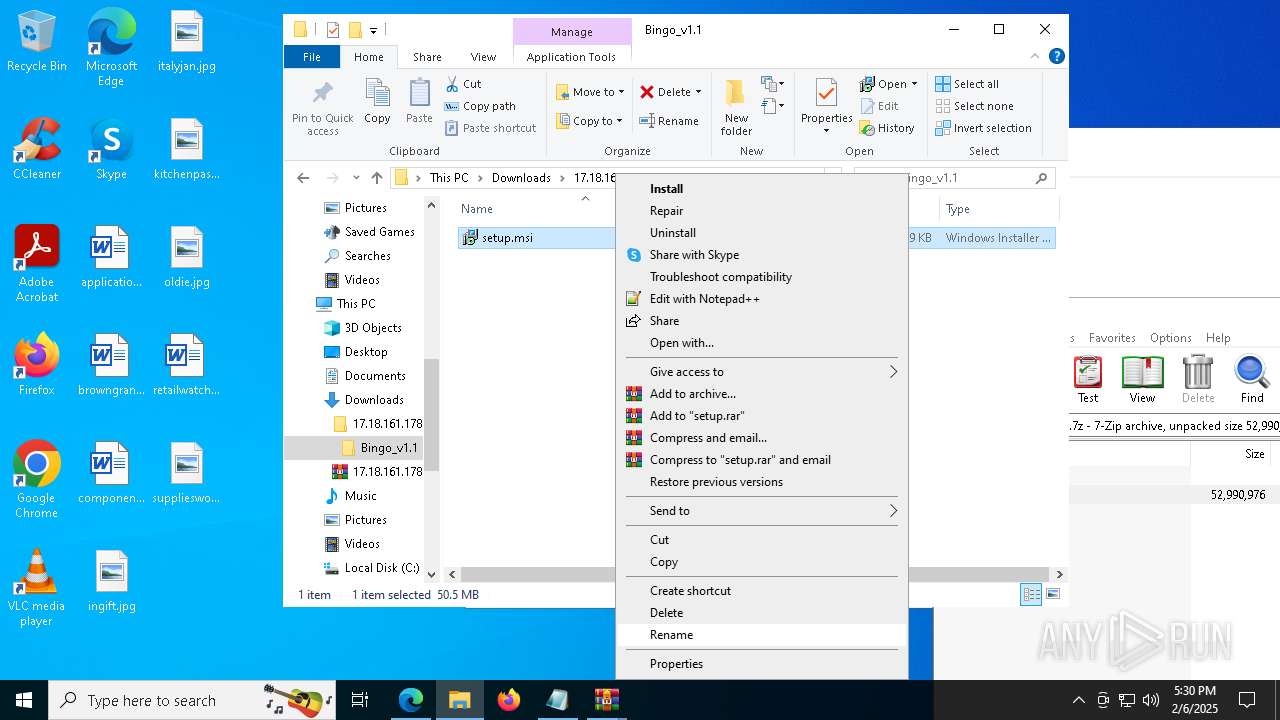Screen dimensions: 1280x720
Task: Click the Test button in 7-Zip window
Action: pyautogui.click(x=1088, y=380)
